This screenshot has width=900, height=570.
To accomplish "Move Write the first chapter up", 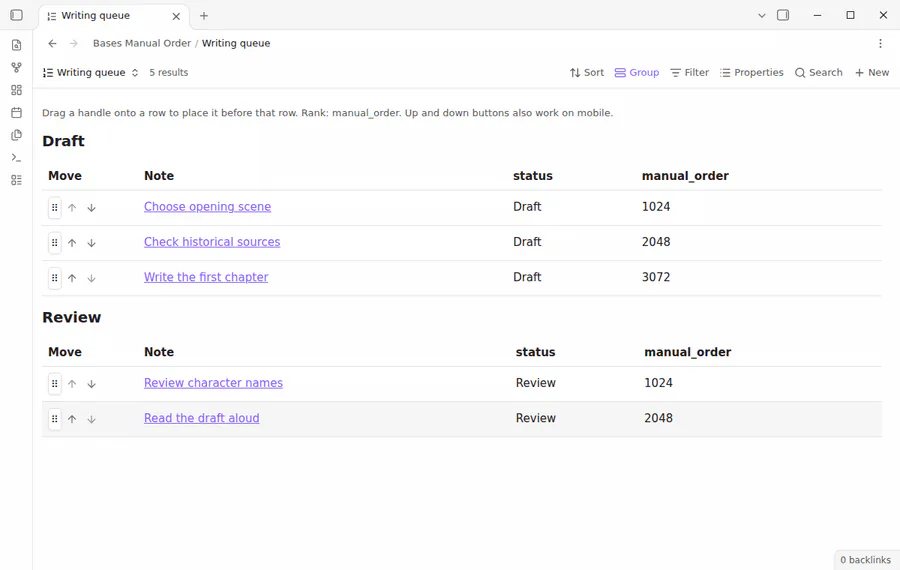I will 72,278.
